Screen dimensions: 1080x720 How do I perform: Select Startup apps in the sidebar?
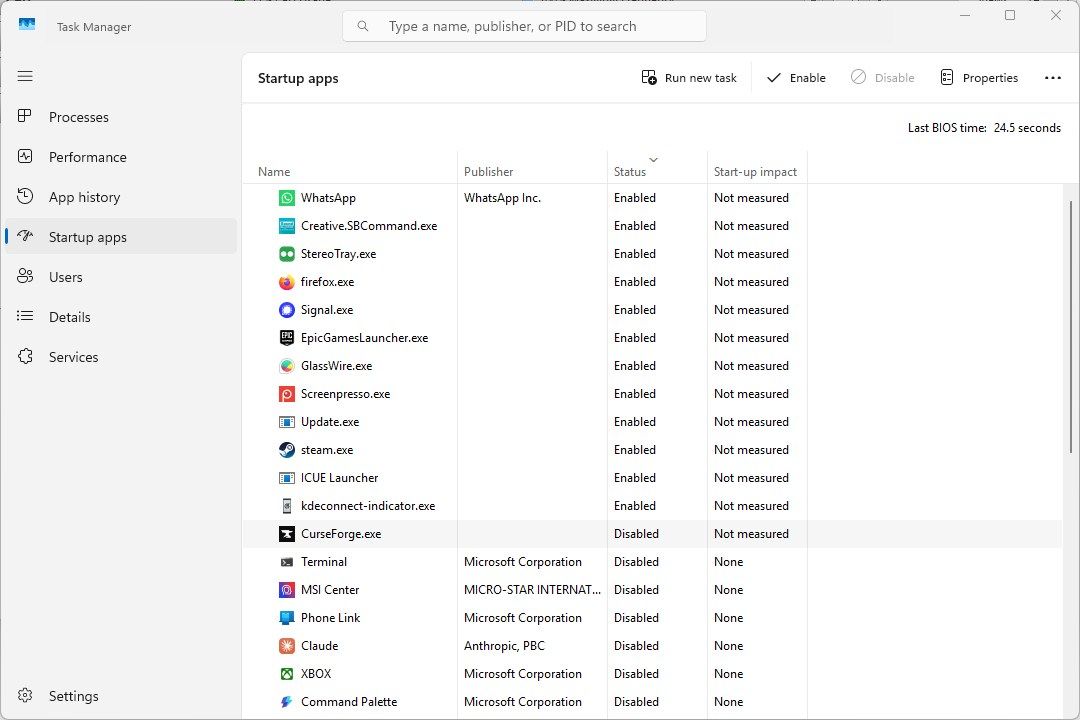click(121, 237)
